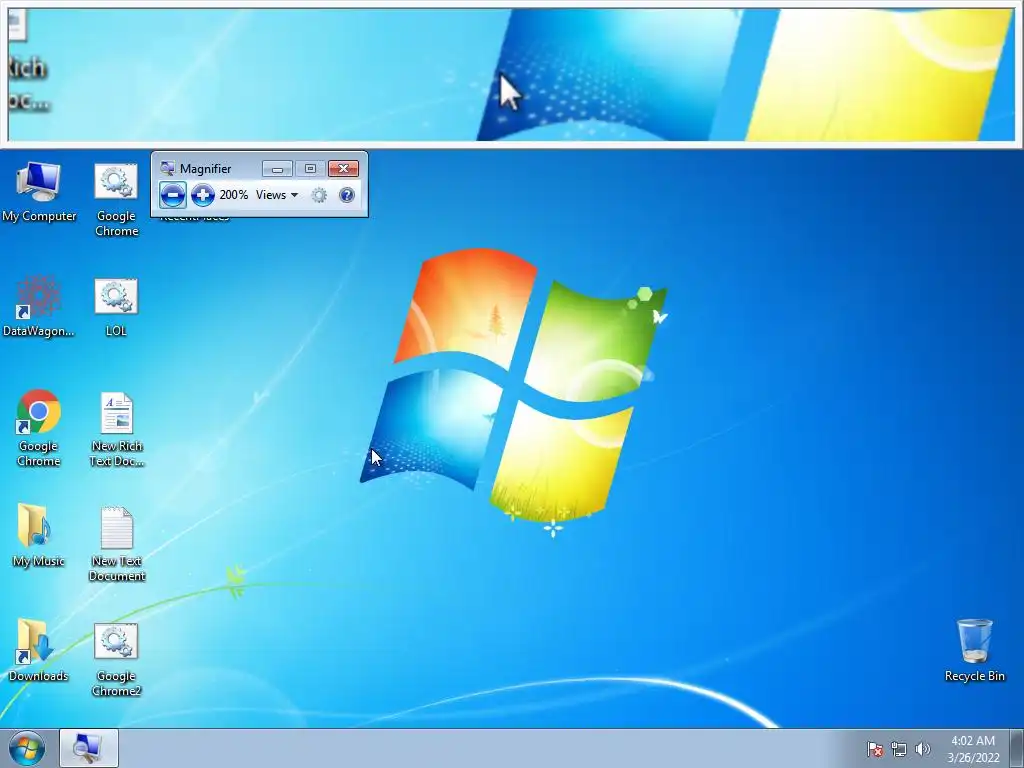
Task: Select the Google Chrome browser shortcut
Action: pyautogui.click(x=39, y=428)
